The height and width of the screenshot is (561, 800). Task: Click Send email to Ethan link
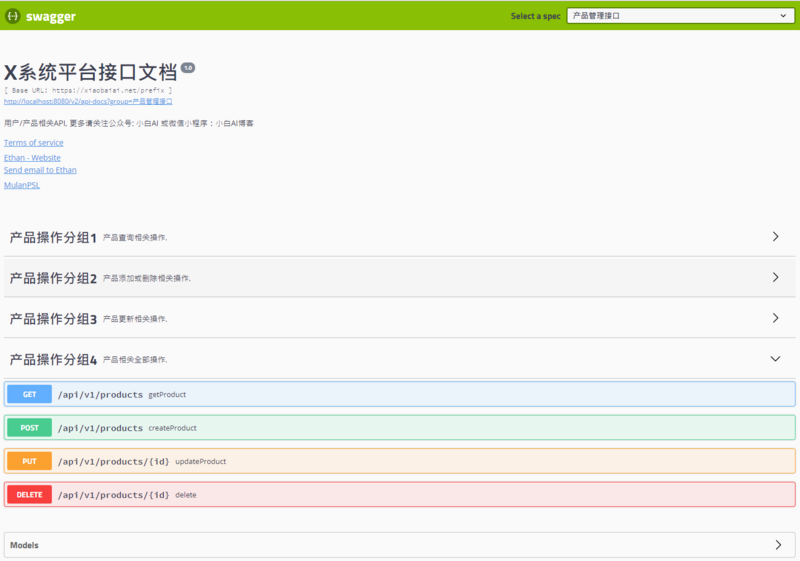click(x=40, y=170)
